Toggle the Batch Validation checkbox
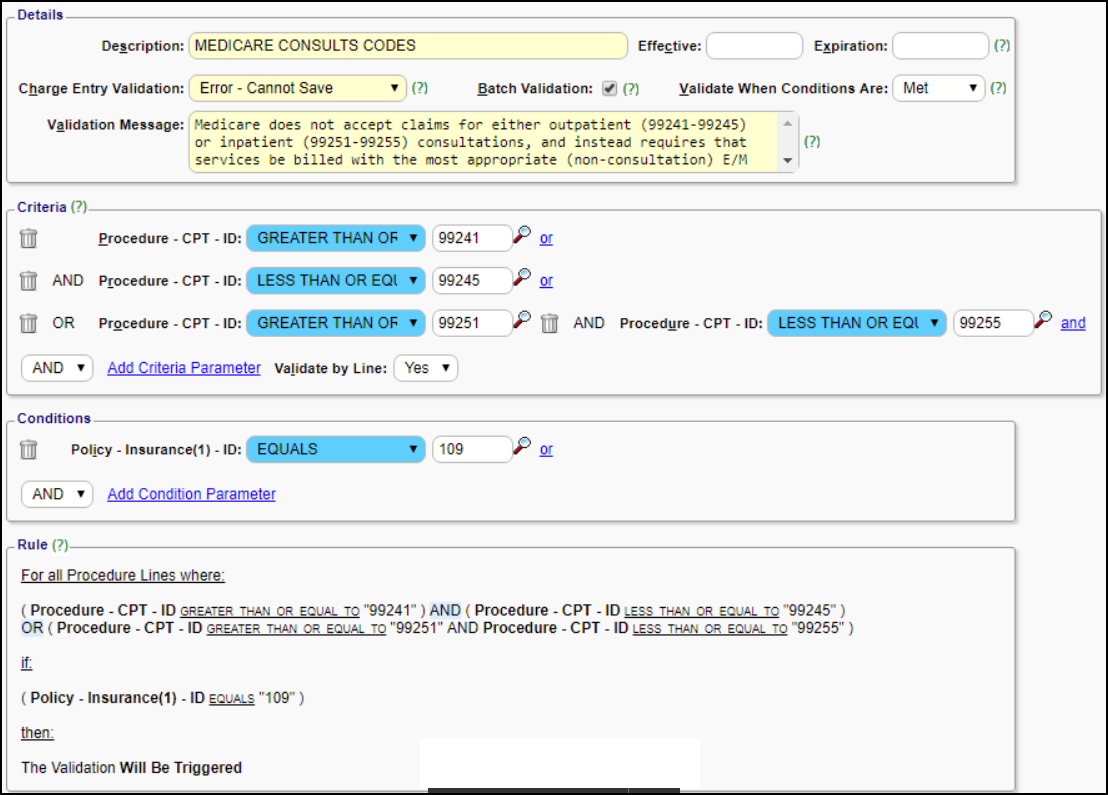The width and height of the screenshot is (1108, 795). 609,88
